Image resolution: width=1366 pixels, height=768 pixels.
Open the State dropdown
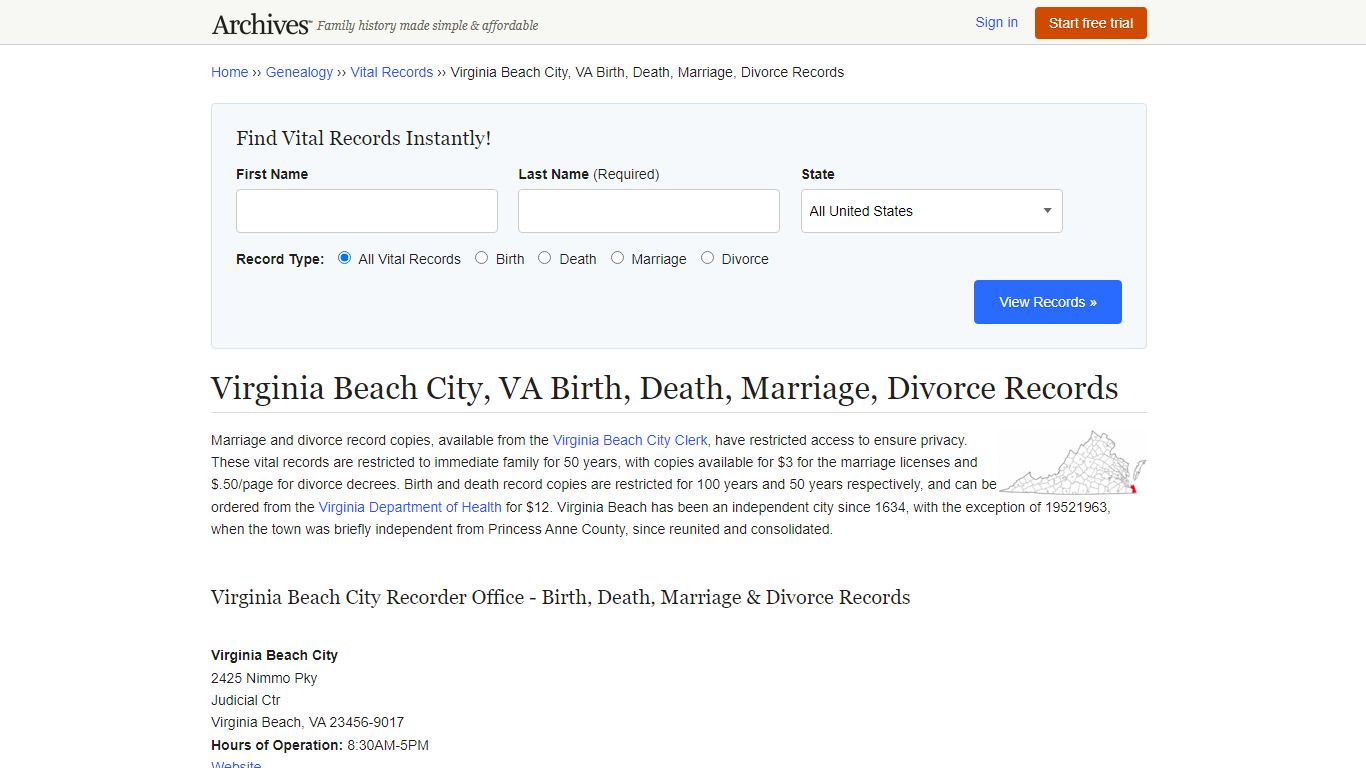(x=931, y=211)
